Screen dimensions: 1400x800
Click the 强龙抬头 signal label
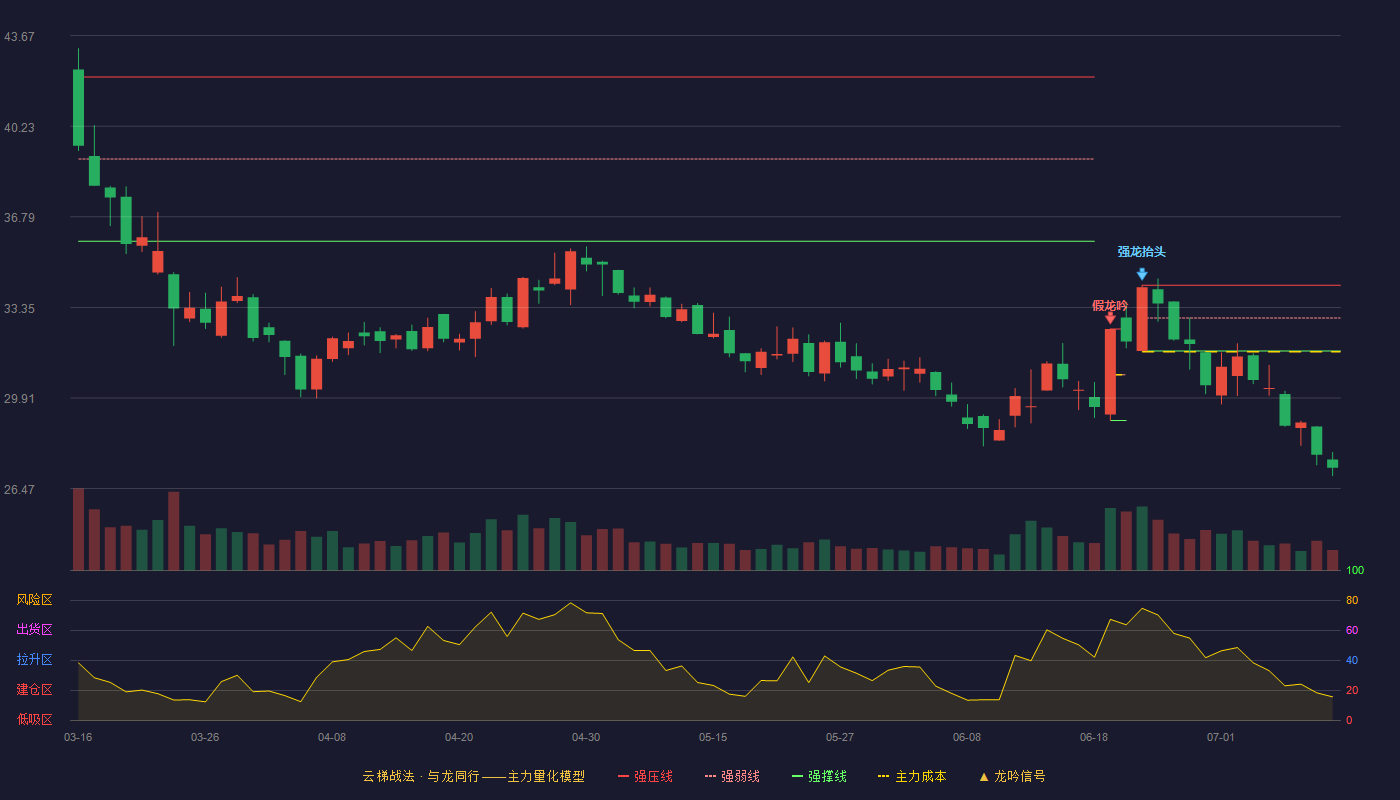coord(1141,252)
